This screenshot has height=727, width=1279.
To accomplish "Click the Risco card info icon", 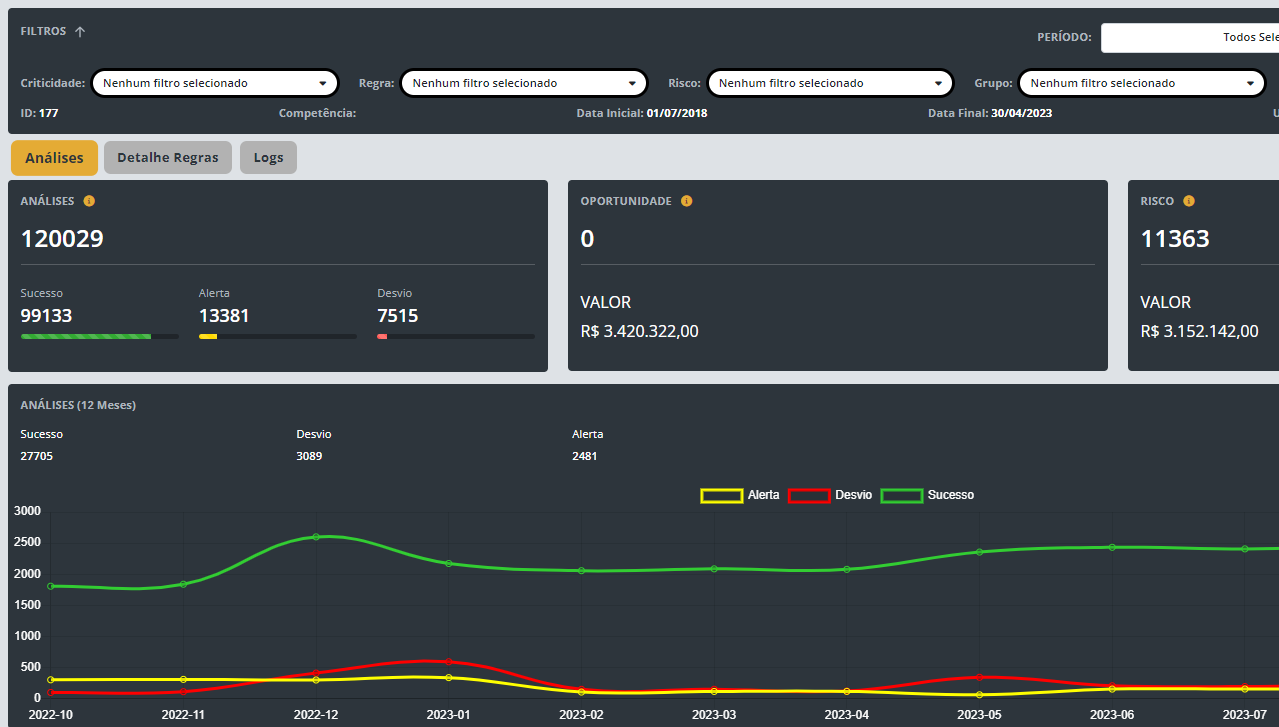I will point(1188,201).
